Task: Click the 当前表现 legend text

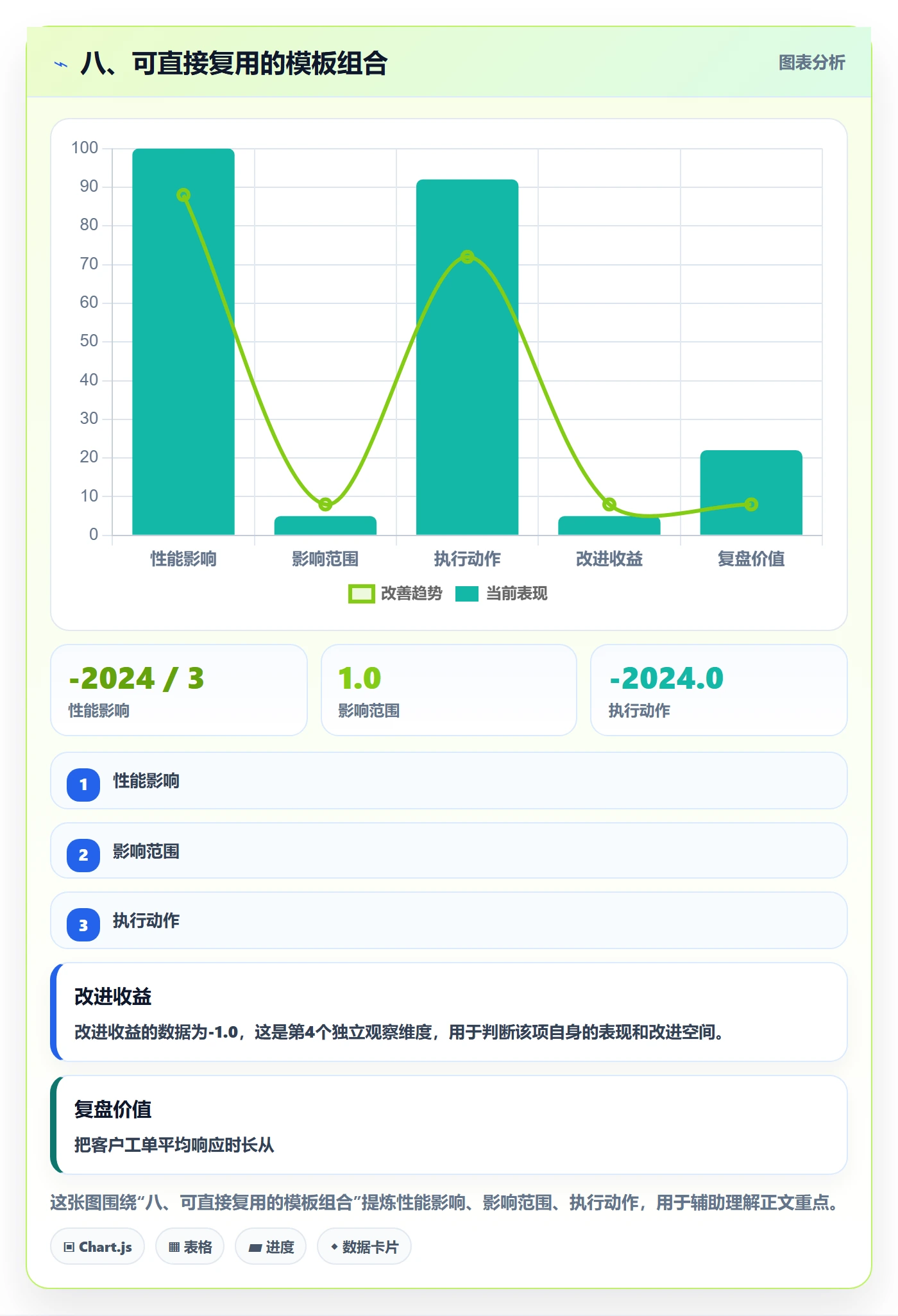Action: click(516, 594)
